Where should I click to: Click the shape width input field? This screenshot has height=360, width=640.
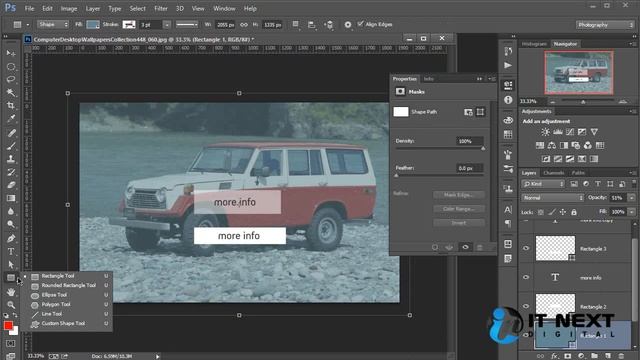(225, 25)
